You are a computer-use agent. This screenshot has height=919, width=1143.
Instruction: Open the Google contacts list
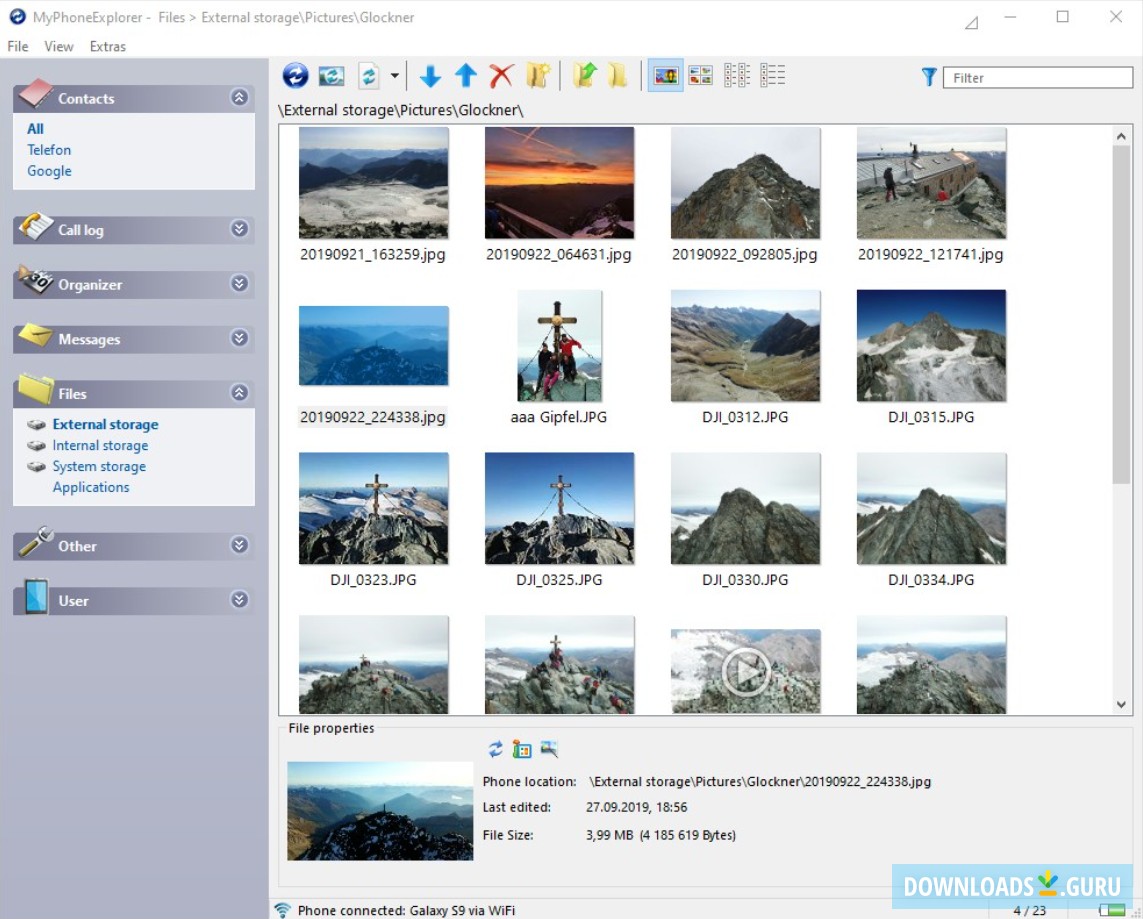tap(49, 171)
